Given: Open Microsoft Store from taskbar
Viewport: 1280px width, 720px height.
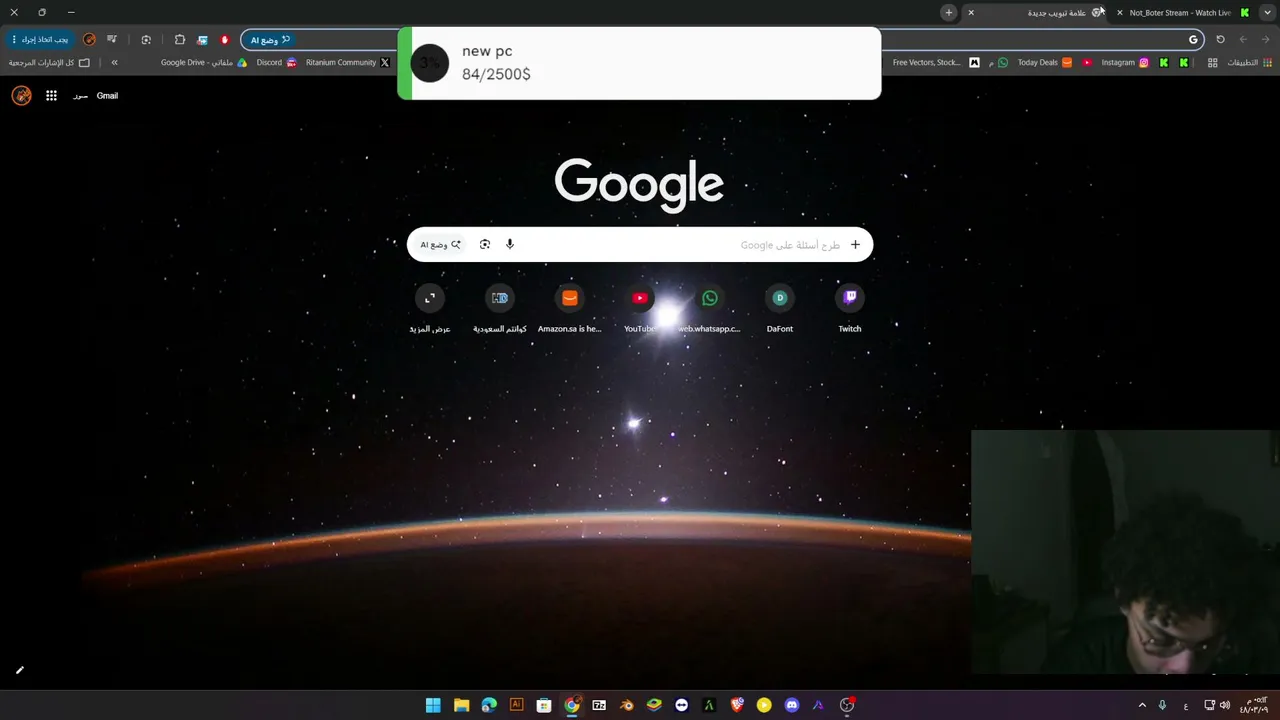Looking at the screenshot, I should (544, 705).
